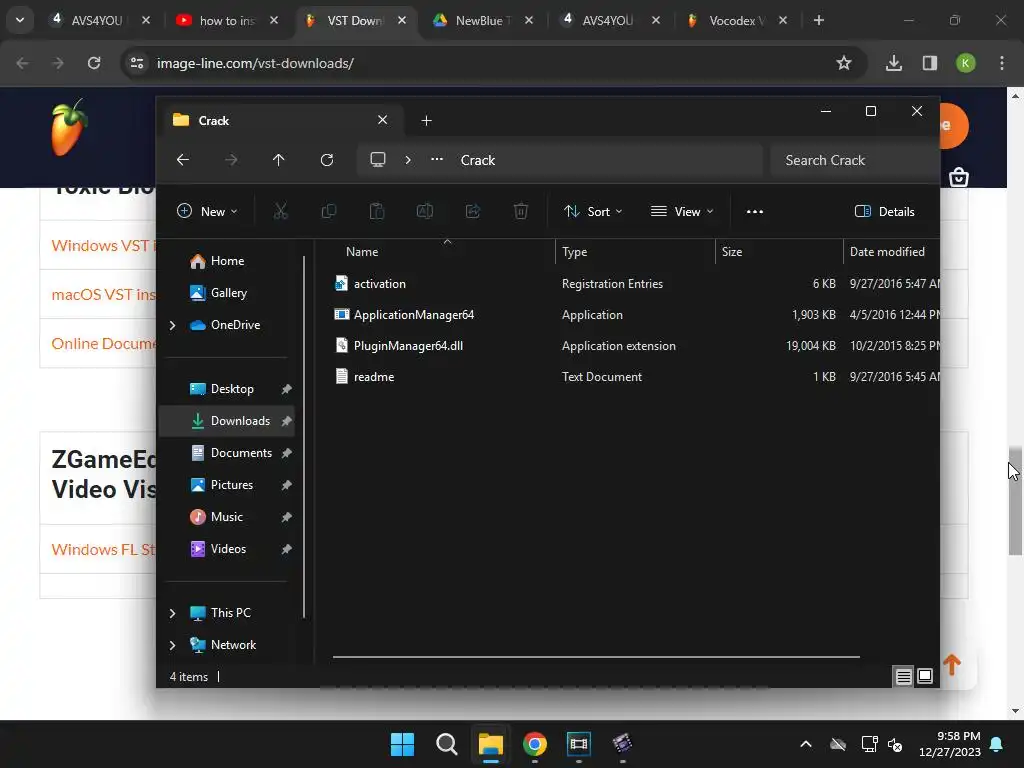Click the Copy icon in Explorer toolbar

click(328, 211)
